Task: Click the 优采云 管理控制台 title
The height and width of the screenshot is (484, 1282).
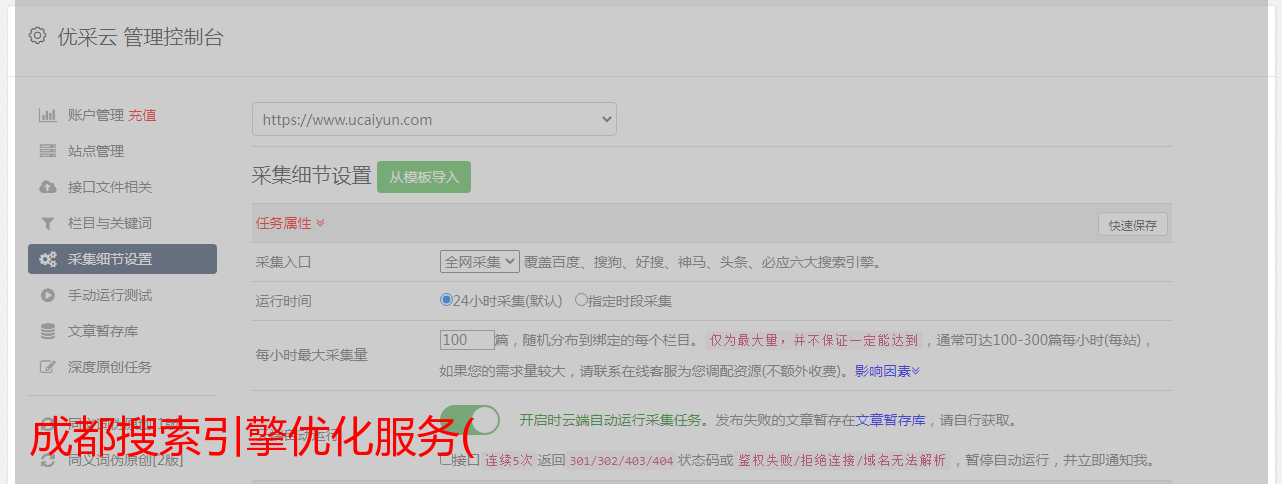Action: 140,38
